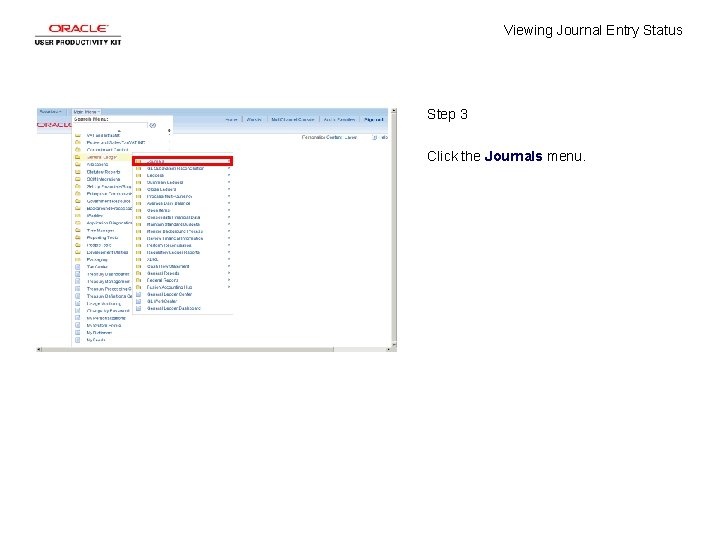The width and height of the screenshot is (720, 540).
Task: Go to the Home link
Action: click(231, 119)
